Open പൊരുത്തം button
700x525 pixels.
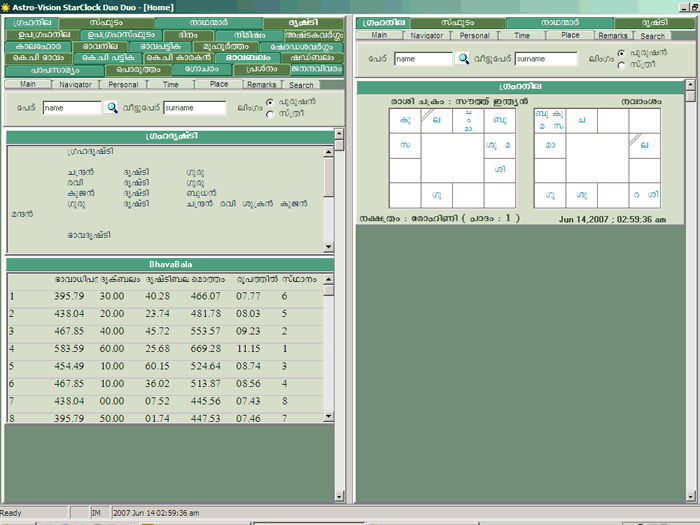(138, 70)
